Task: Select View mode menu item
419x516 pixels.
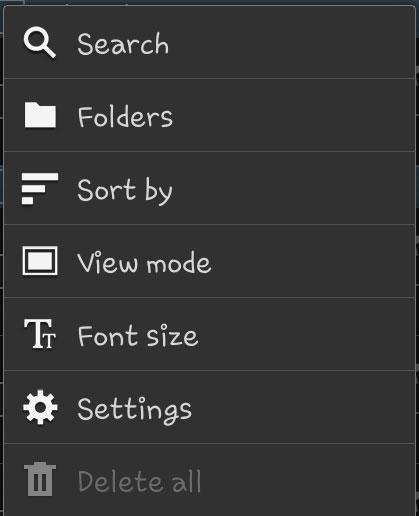Action: pyautogui.click(x=209, y=261)
